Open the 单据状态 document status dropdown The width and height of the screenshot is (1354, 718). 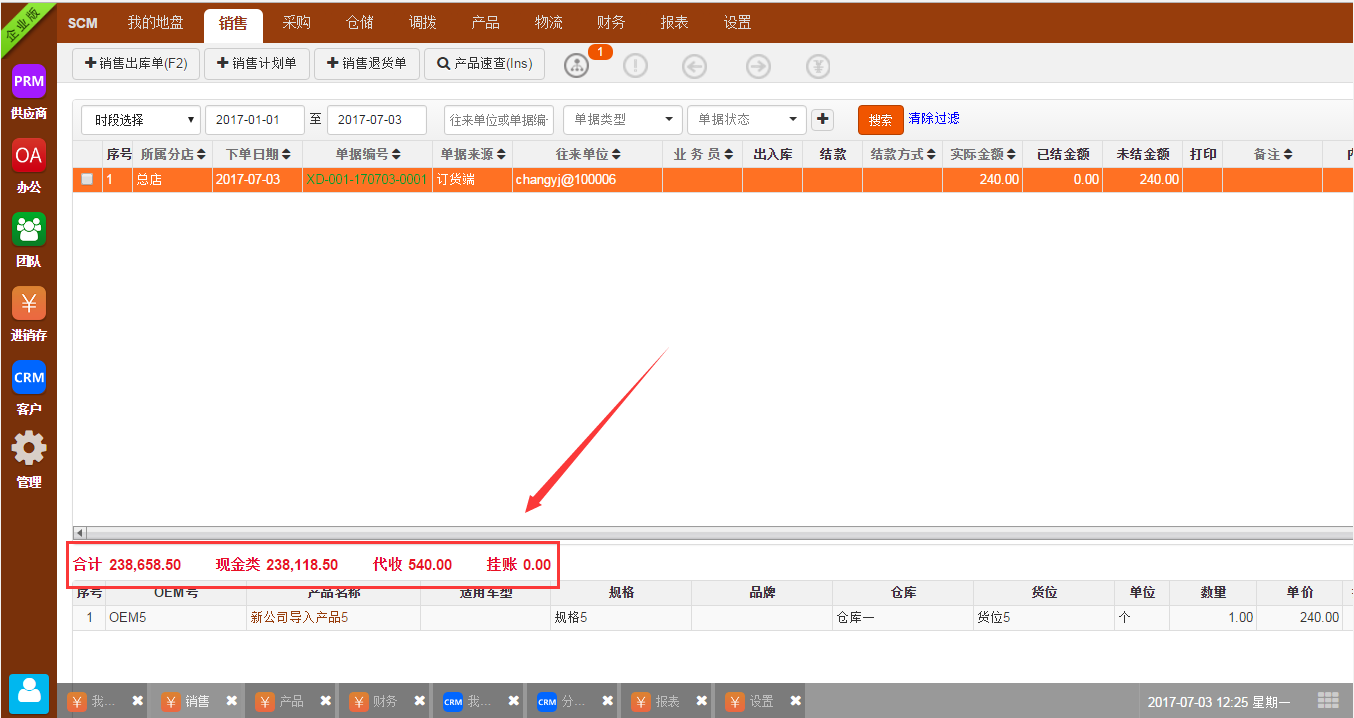pyautogui.click(x=746, y=120)
